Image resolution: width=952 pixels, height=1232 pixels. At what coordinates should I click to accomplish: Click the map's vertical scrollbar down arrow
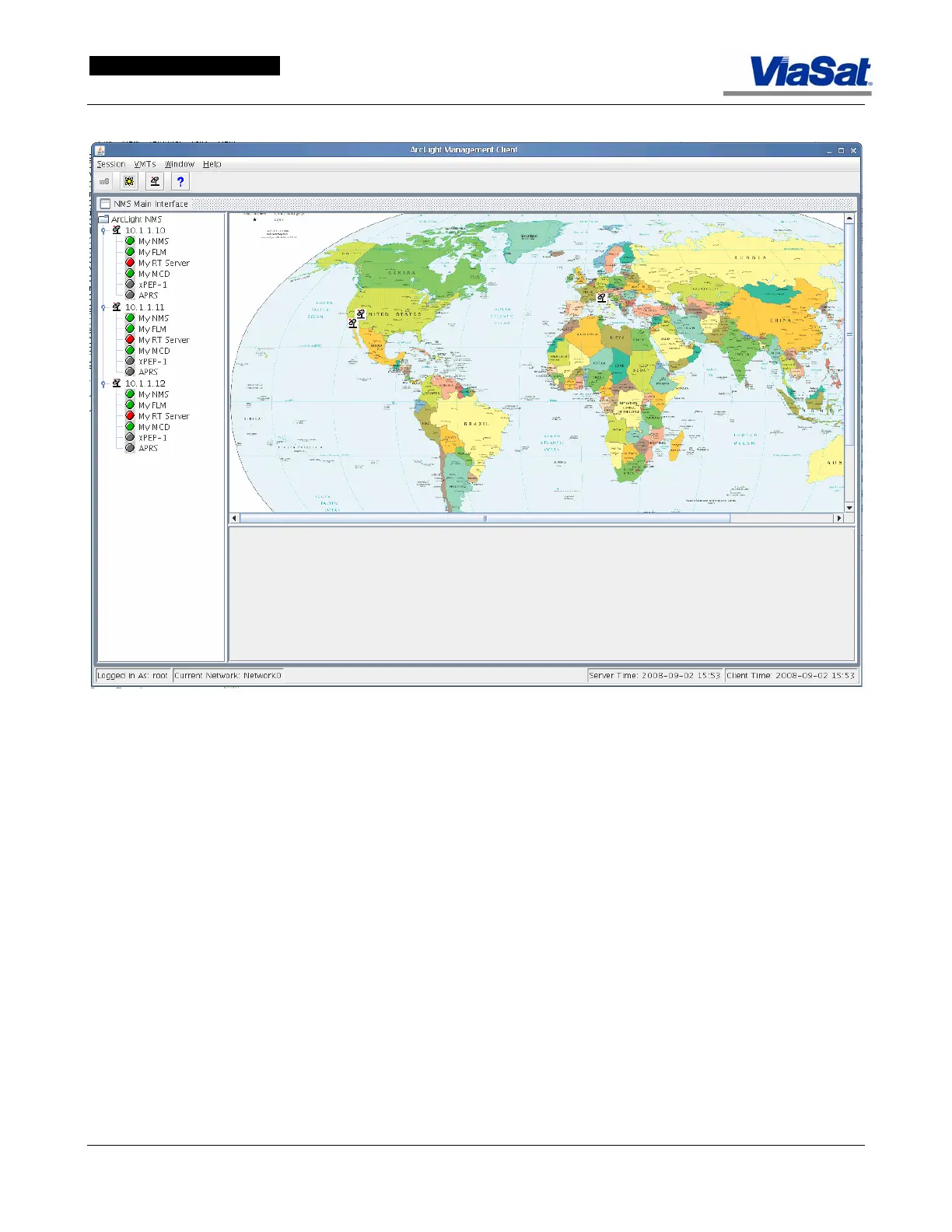point(849,507)
